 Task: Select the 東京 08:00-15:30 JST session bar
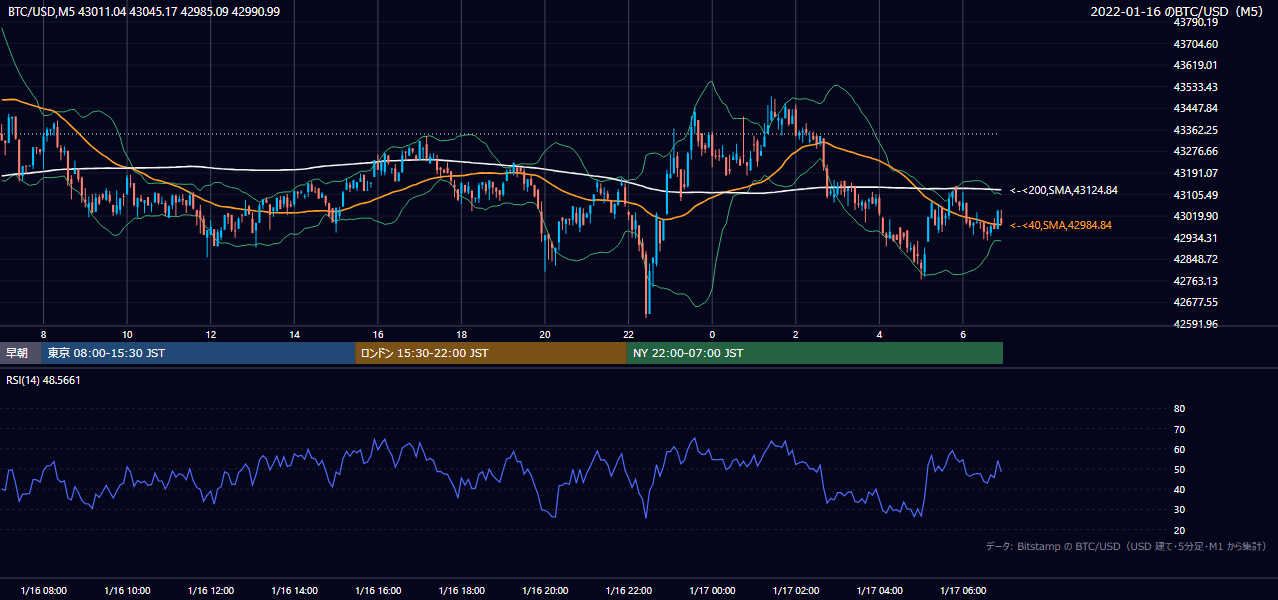(199, 353)
